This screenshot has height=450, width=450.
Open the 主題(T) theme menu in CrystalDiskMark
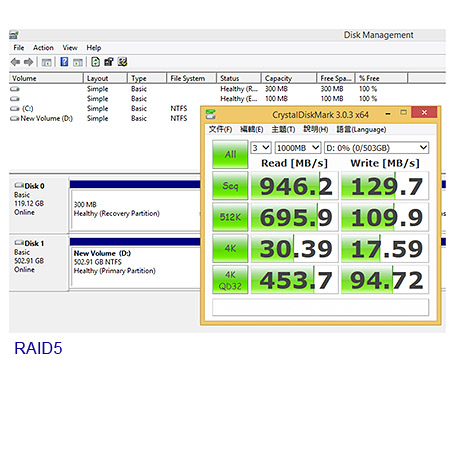(x=283, y=129)
